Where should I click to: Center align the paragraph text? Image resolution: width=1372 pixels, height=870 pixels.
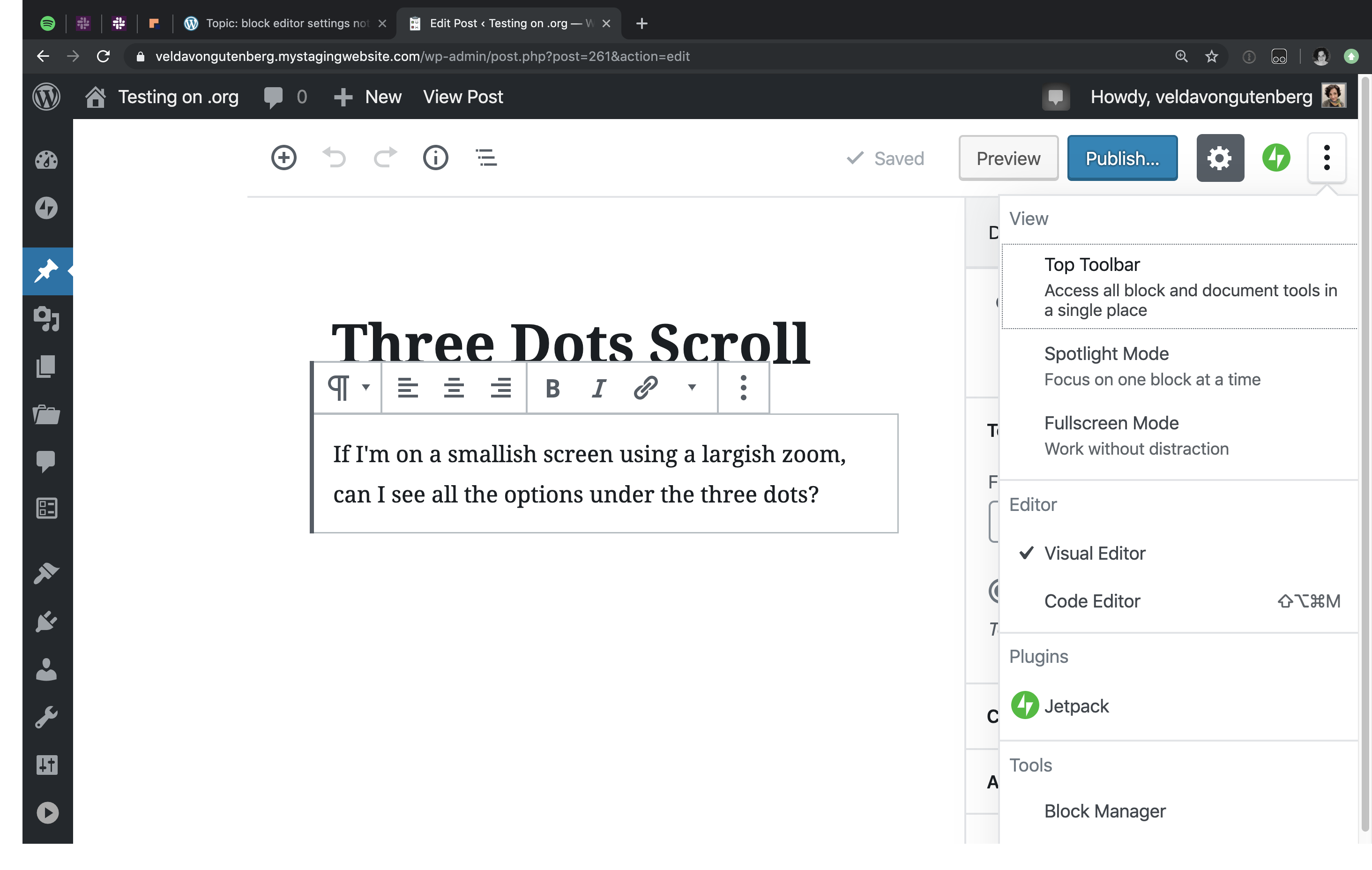454,388
